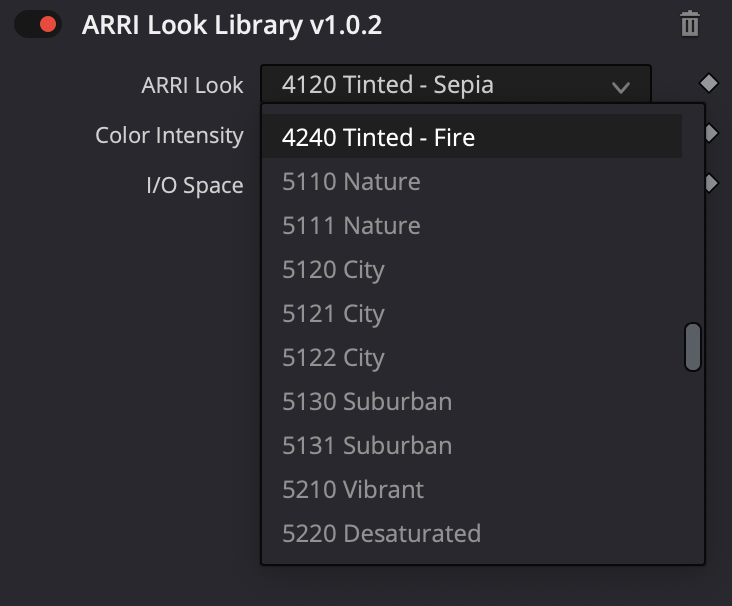This screenshot has width=732, height=606.
Task: Choose 5111 Nature from the list
Action: click(x=472, y=225)
